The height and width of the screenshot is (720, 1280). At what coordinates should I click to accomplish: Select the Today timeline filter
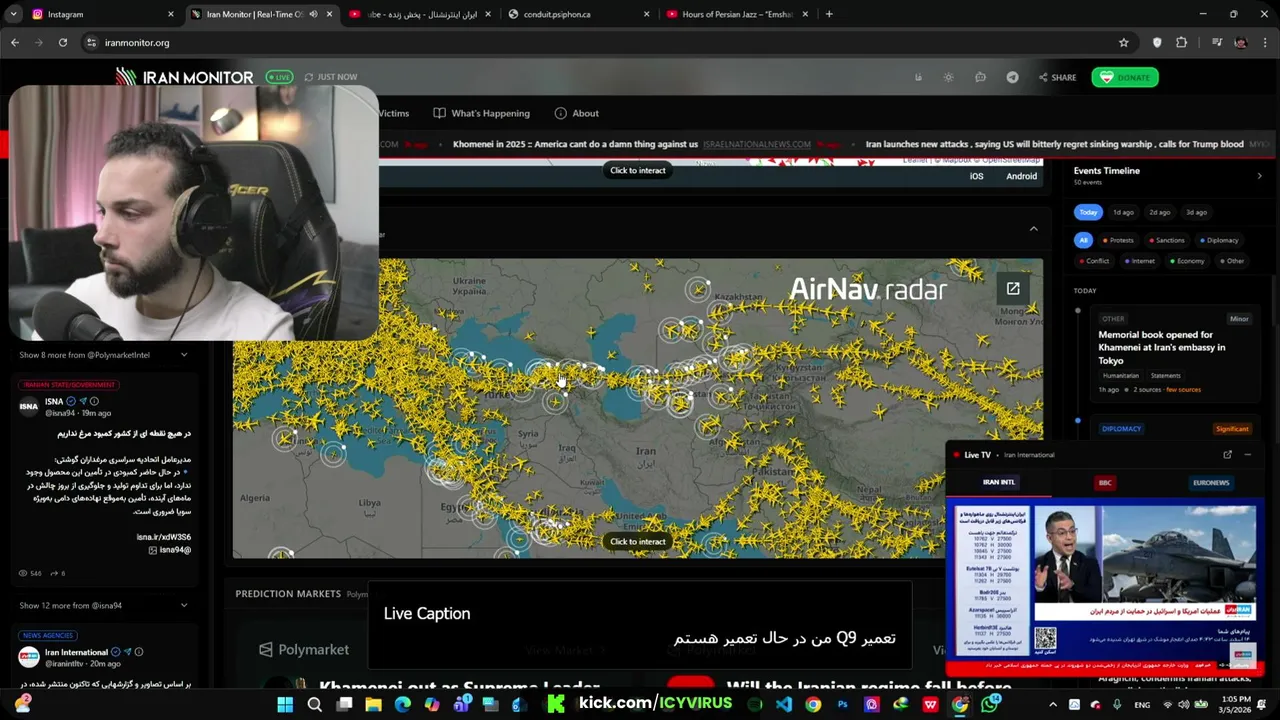pos(1088,212)
